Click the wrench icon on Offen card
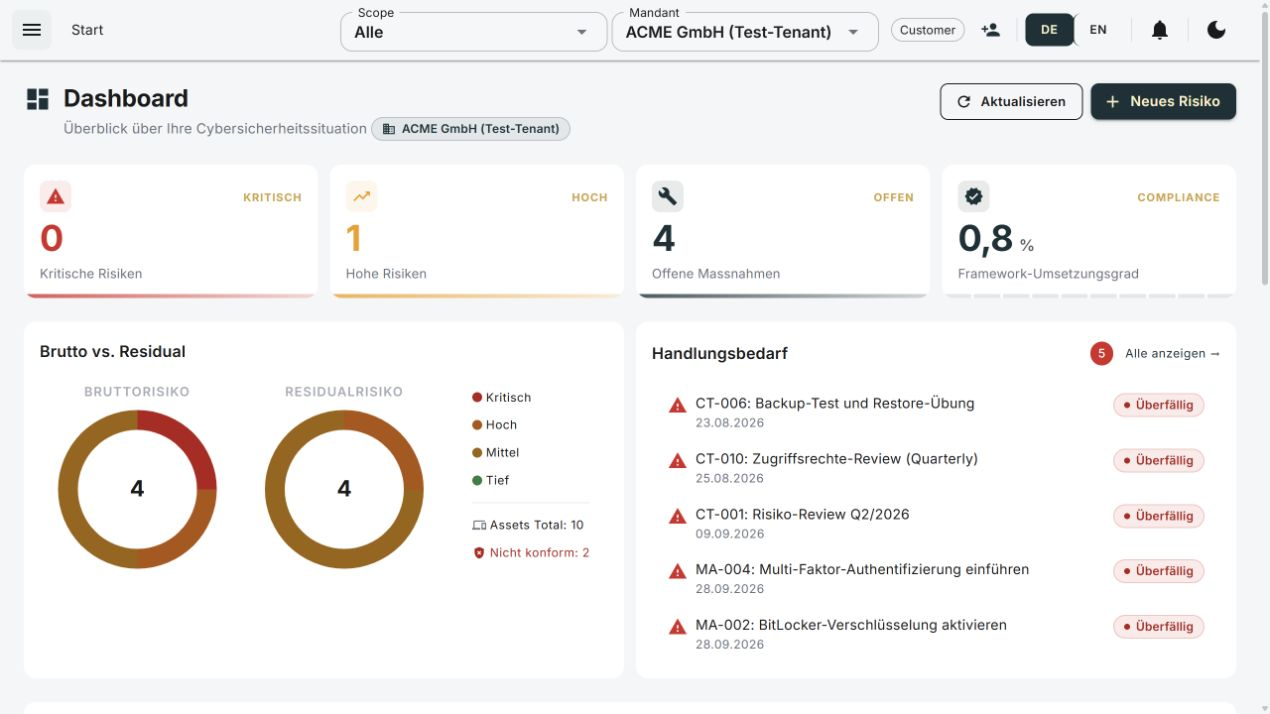 click(x=667, y=197)
